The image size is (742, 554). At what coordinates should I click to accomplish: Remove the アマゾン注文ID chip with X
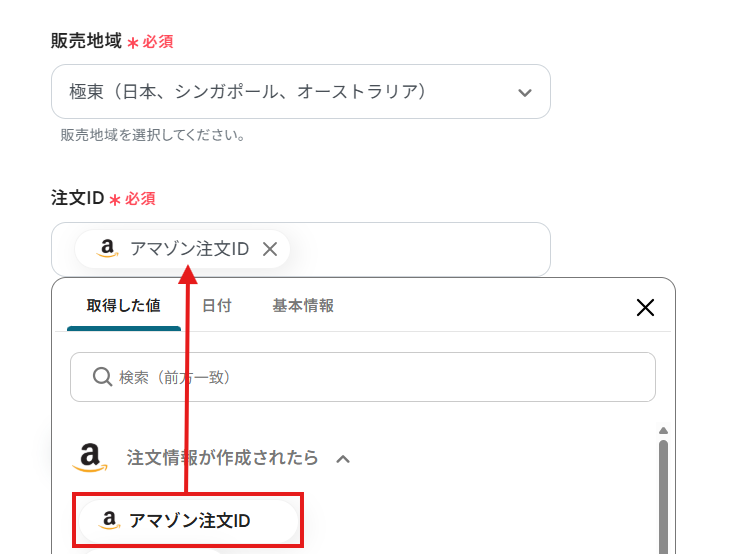tap(269, 250)
